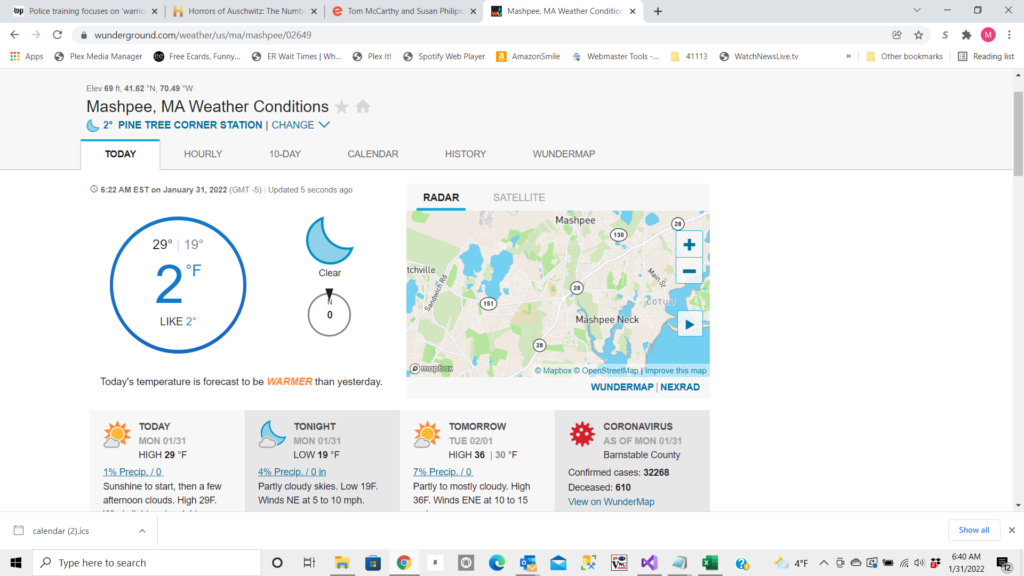Play the radar map animation
The height and width of the screenshot is (576, 1024).
pos(689,323)
